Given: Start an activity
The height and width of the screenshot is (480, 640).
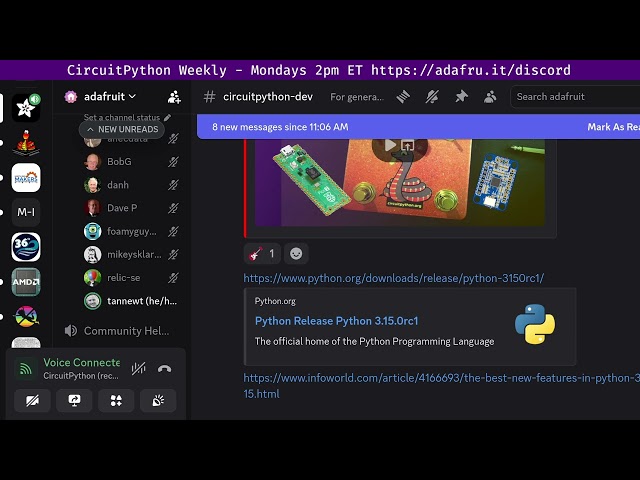Looking at the screenshot, I should click(x=116, y=400).
